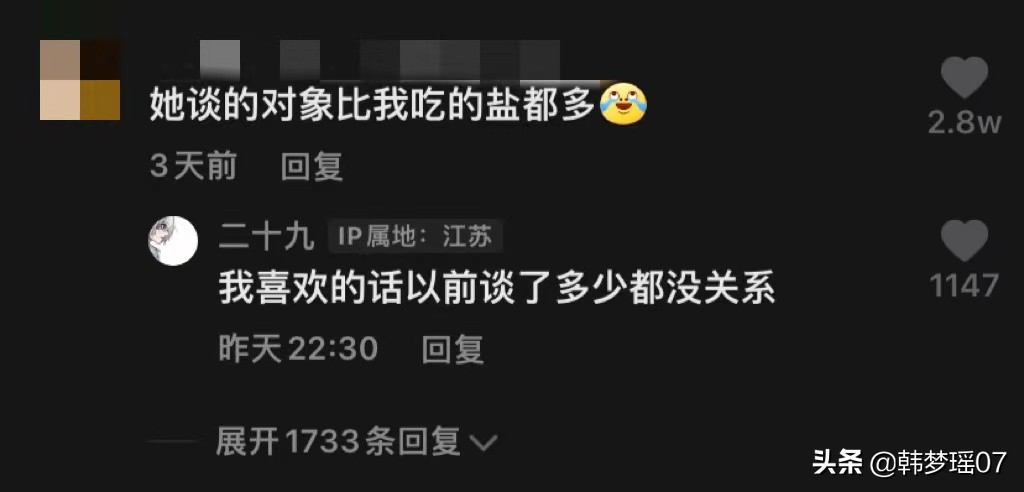The image size is (1024, 492).
Task: Tap the 2.8w like count
Action: tap(965, 122)
